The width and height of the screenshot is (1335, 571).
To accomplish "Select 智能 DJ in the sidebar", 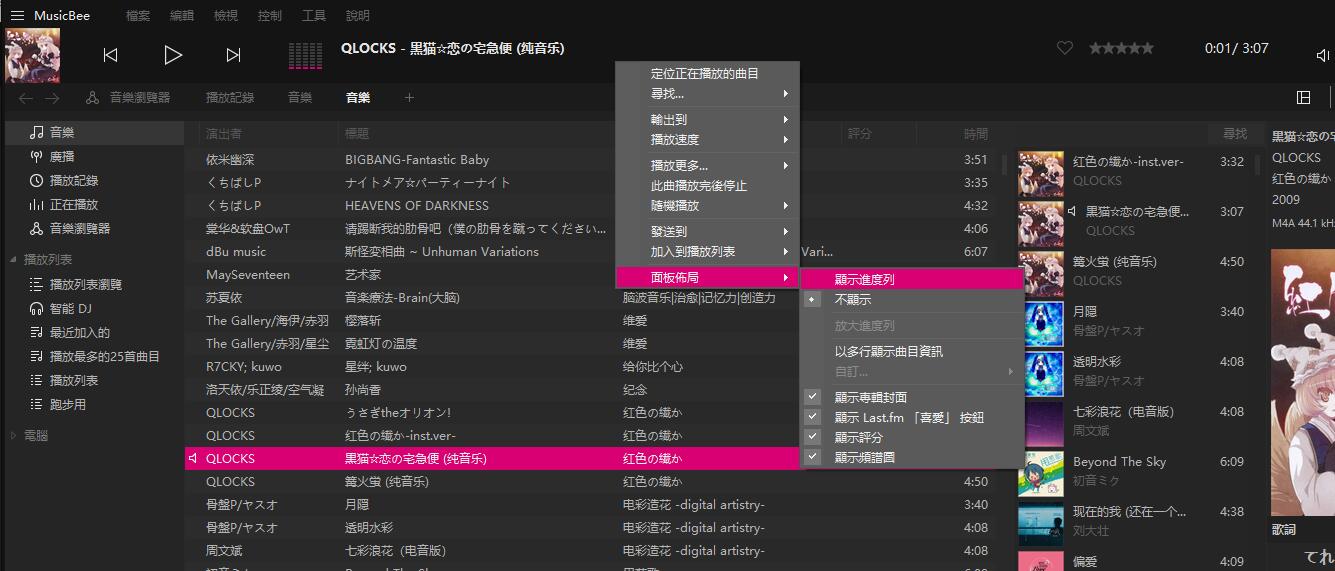I will 71,309.
